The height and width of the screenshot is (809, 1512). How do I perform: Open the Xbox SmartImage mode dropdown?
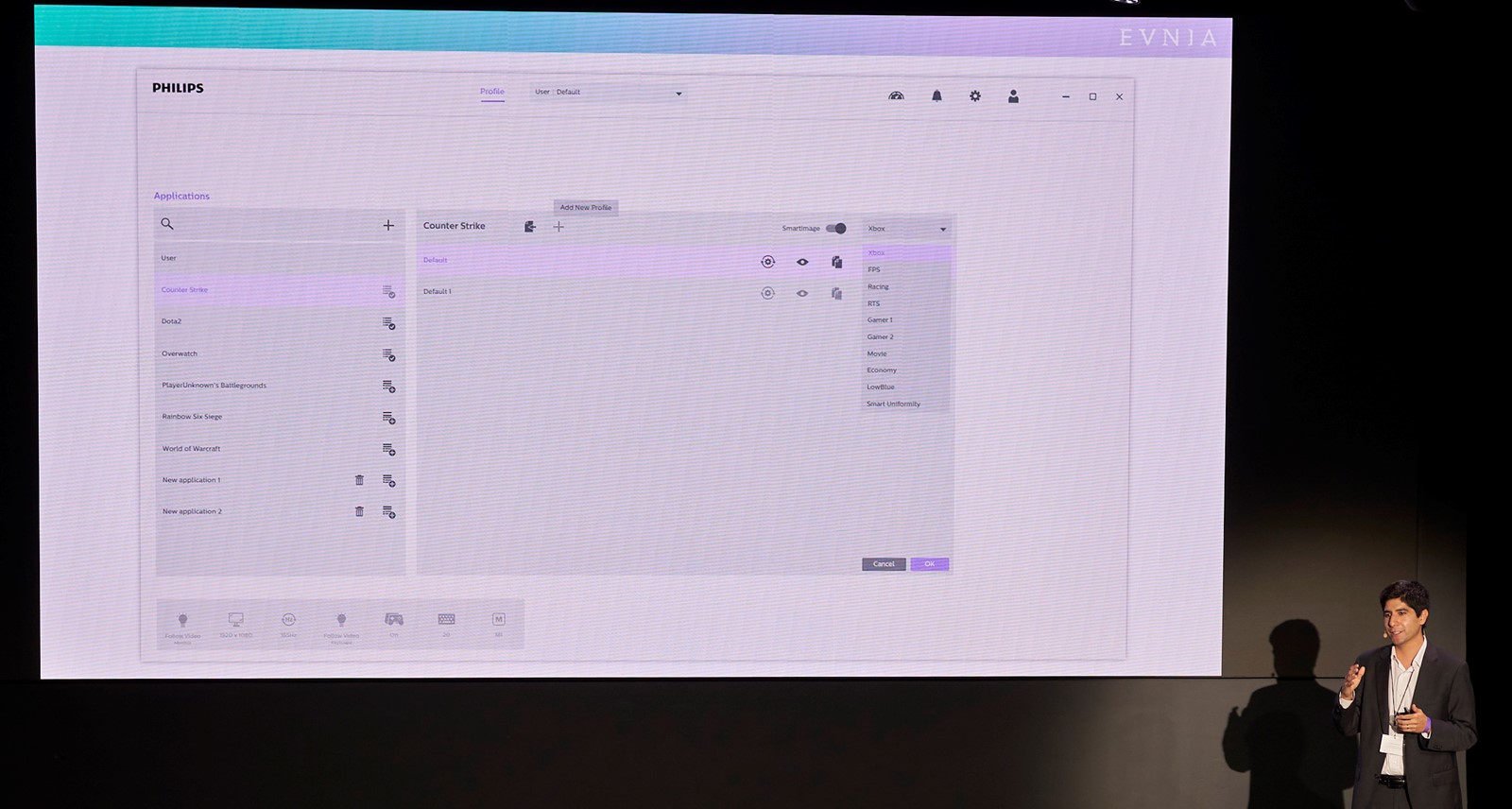906,229
